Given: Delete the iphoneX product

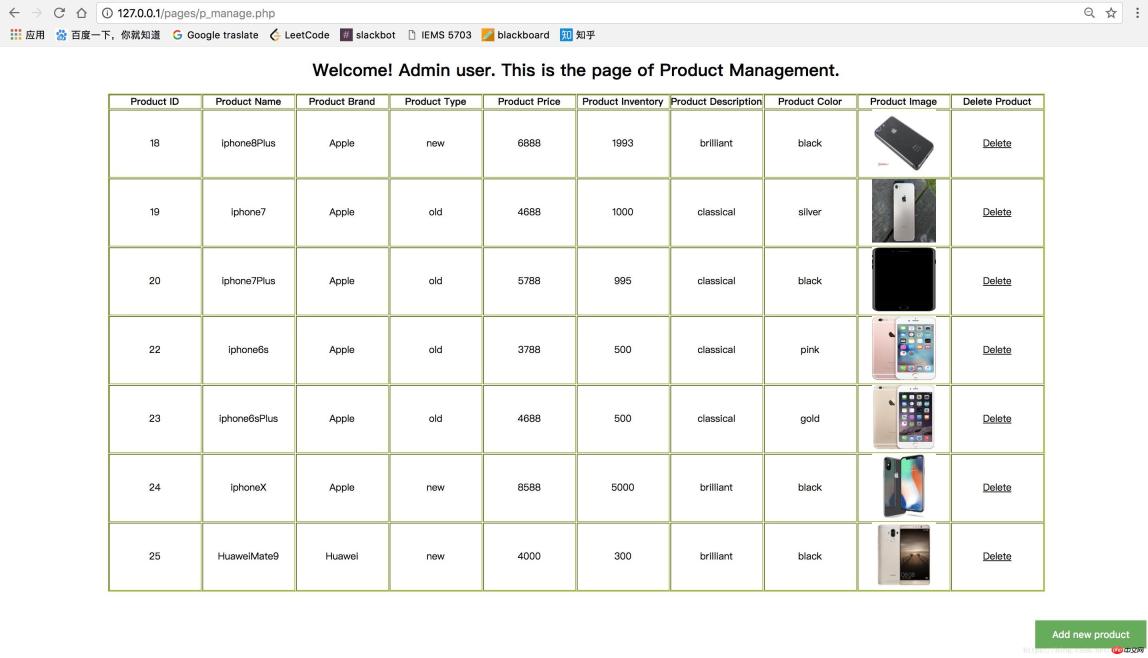Looking at the screenshot, I should [x=996, y=487].
